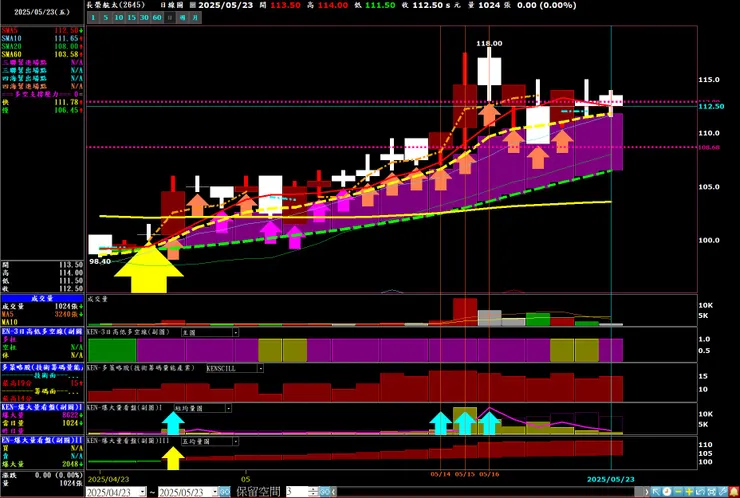Screen dimensions: 740x498
Task: Click the 112.50 price tag on right axis
Action: 711,107
